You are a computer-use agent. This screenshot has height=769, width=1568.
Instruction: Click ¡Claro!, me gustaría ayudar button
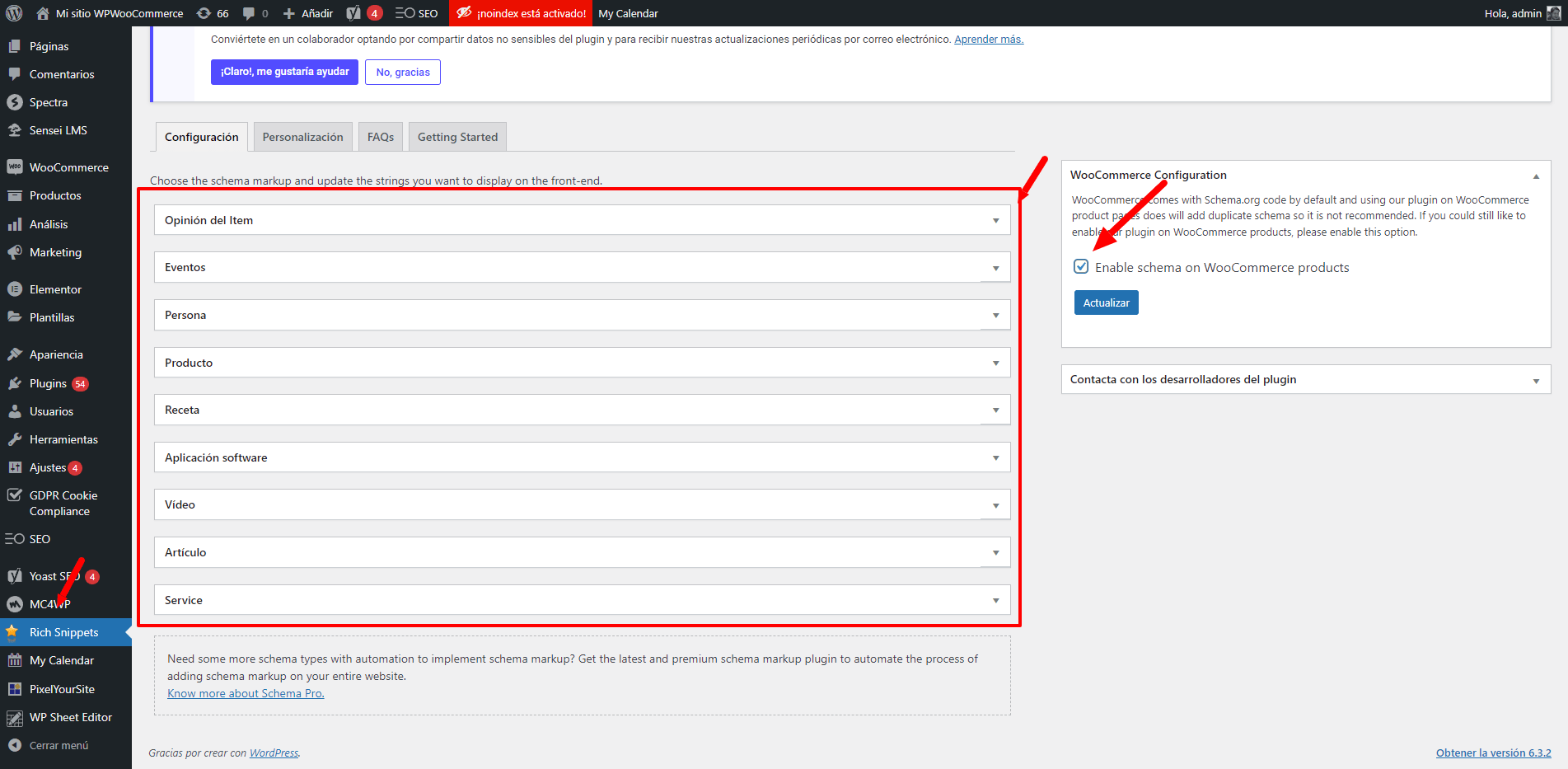click(284, 72)
